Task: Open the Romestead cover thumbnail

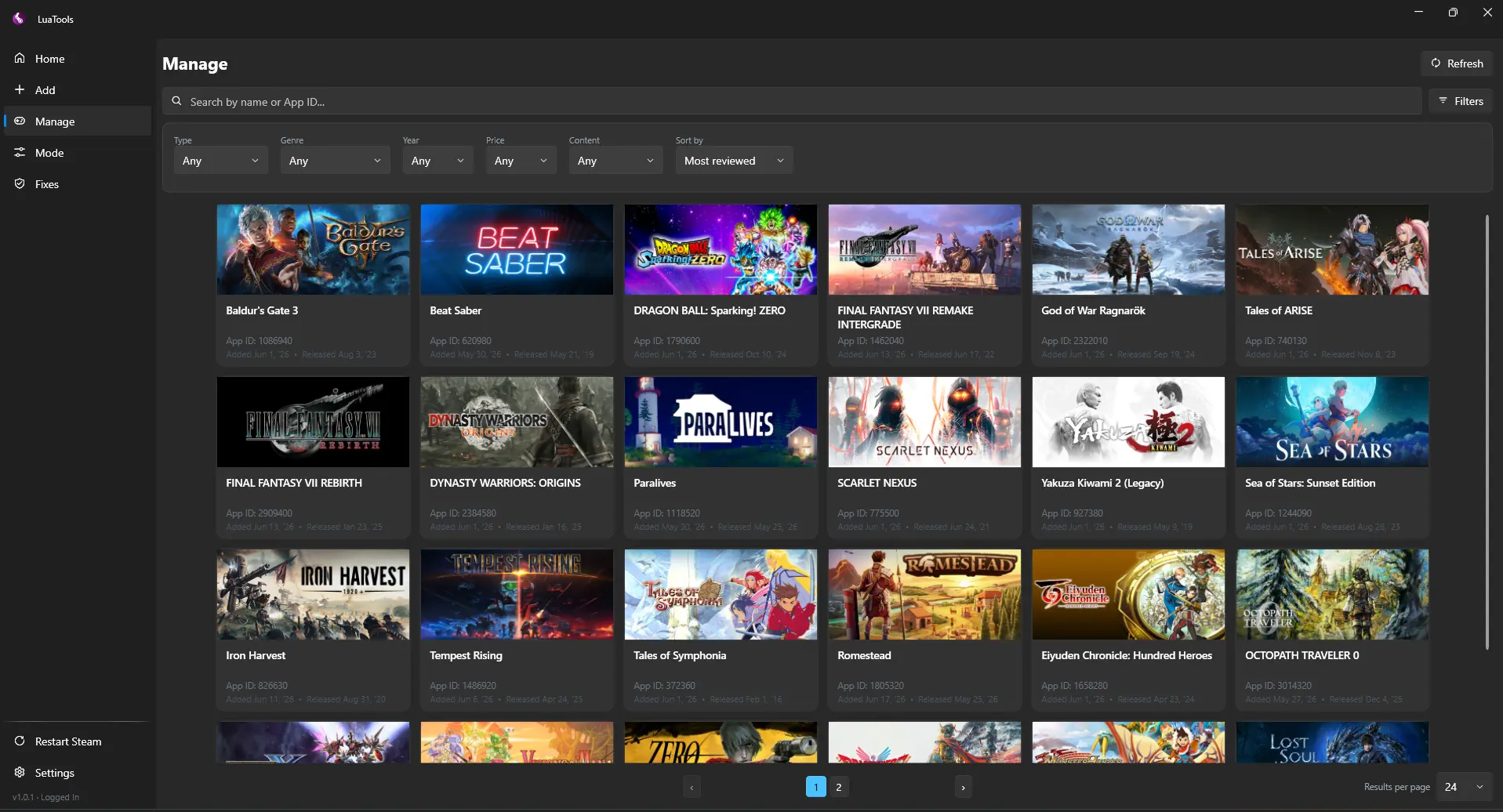Action: (x=924, y=595)
